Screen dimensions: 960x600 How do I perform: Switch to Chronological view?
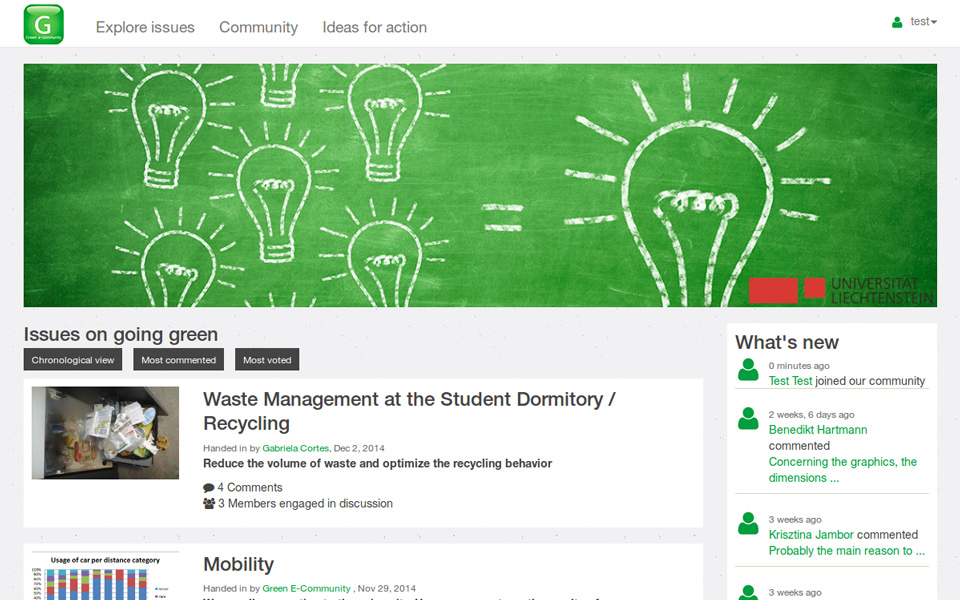73,360
